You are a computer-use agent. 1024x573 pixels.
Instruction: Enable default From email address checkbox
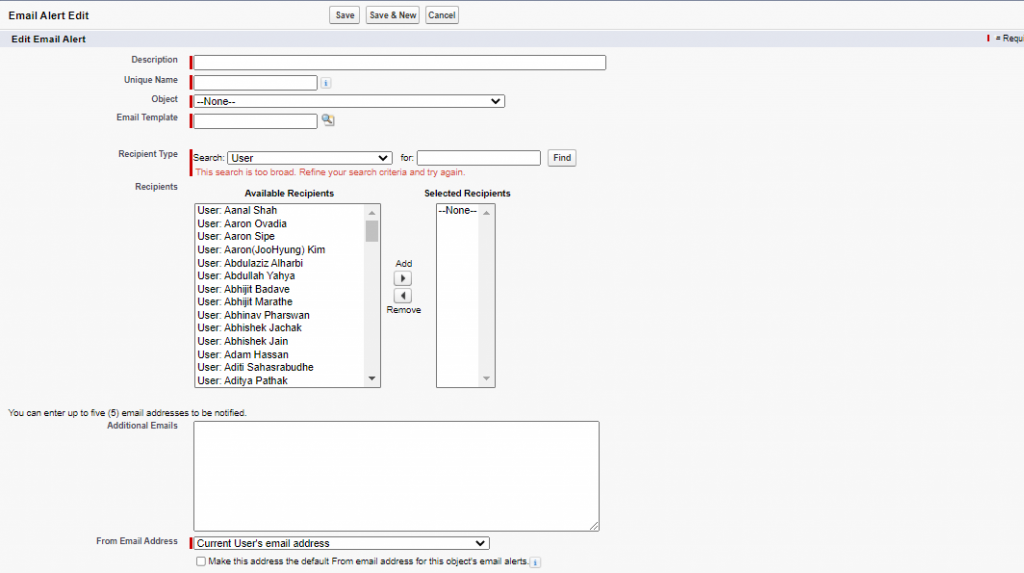(x=201, y=562)
